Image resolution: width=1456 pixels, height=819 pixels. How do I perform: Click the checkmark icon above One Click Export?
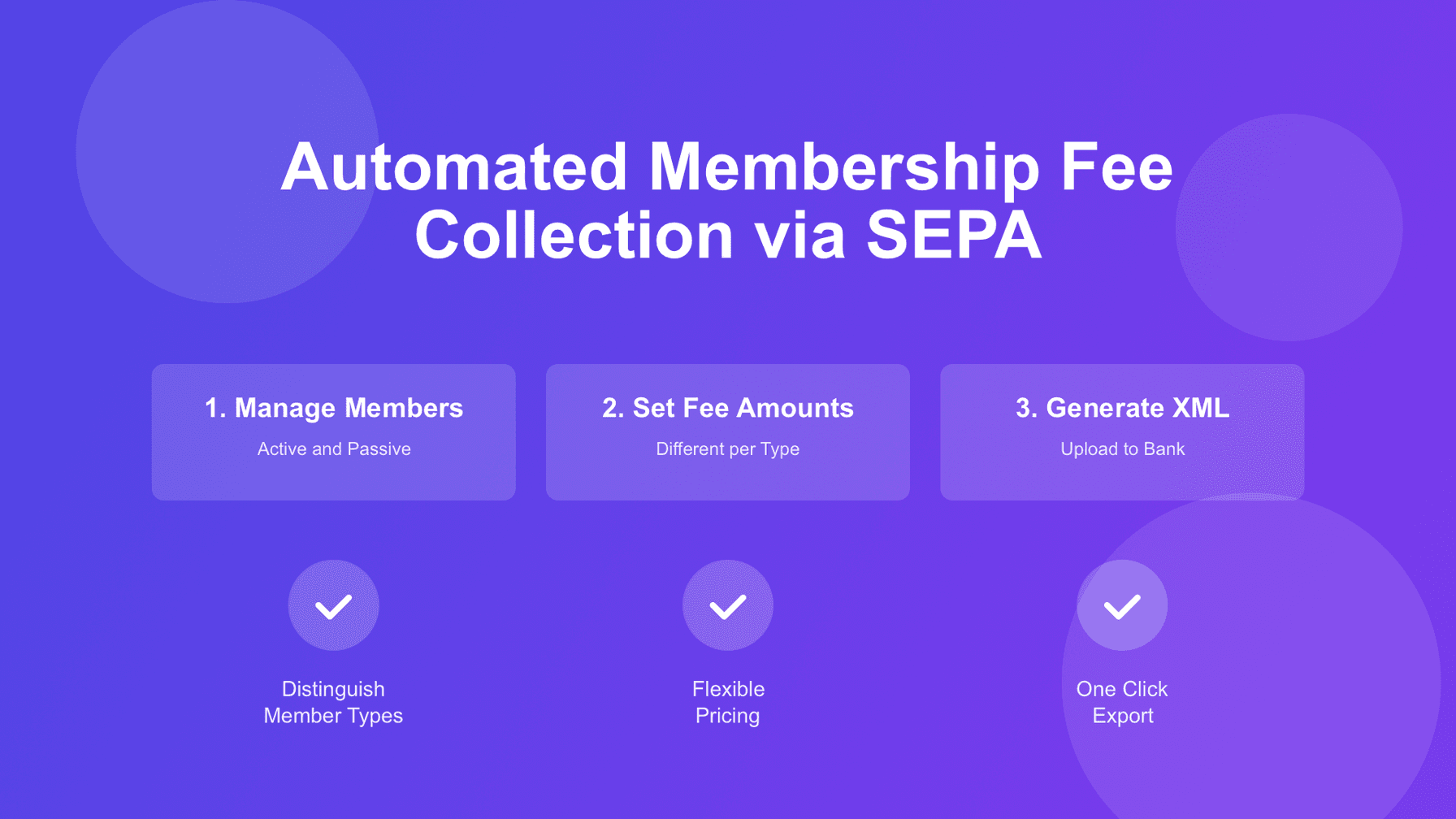click(1122, 606)
